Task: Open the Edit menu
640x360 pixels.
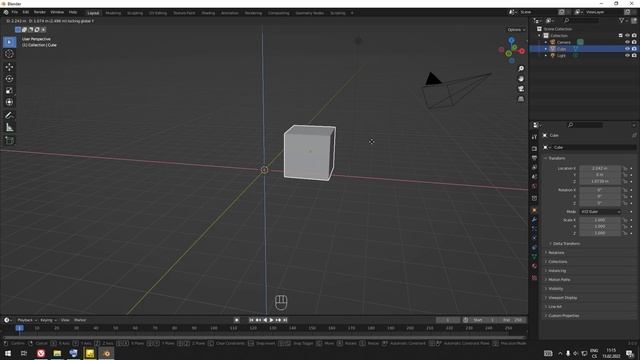Action: pos(26,12)
